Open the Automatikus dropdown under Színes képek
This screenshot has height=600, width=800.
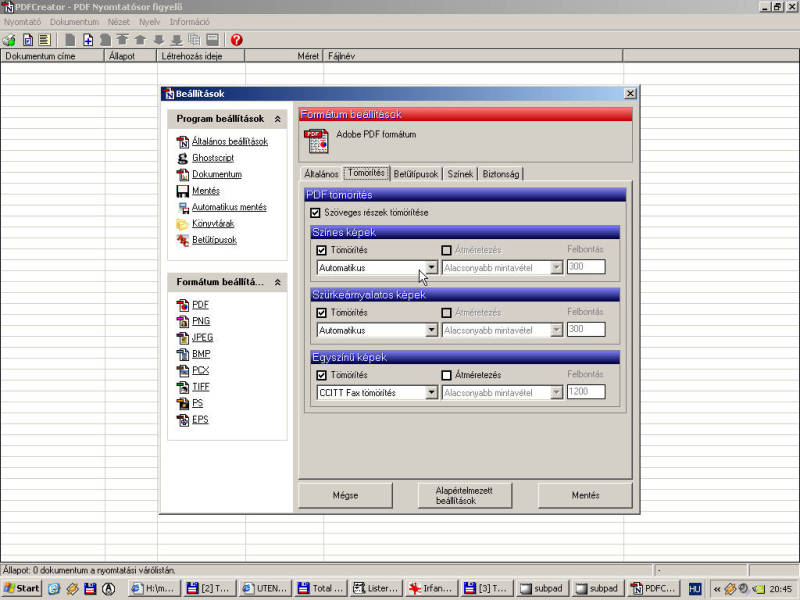coord(432,268)
